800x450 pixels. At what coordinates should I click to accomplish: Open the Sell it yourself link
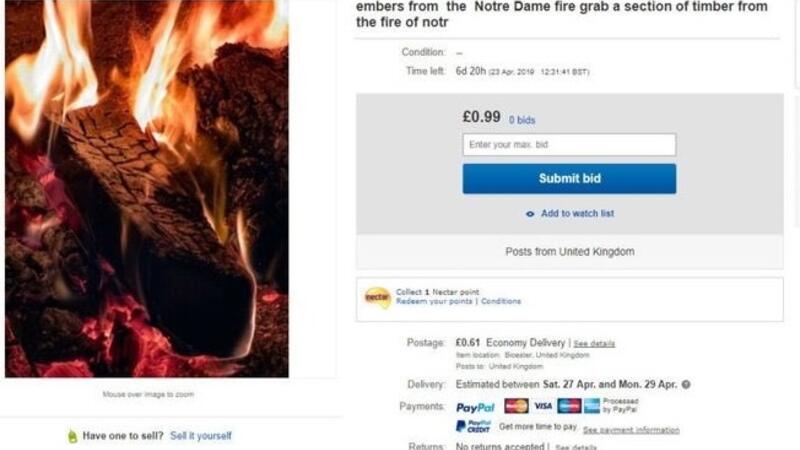(201, 436)
